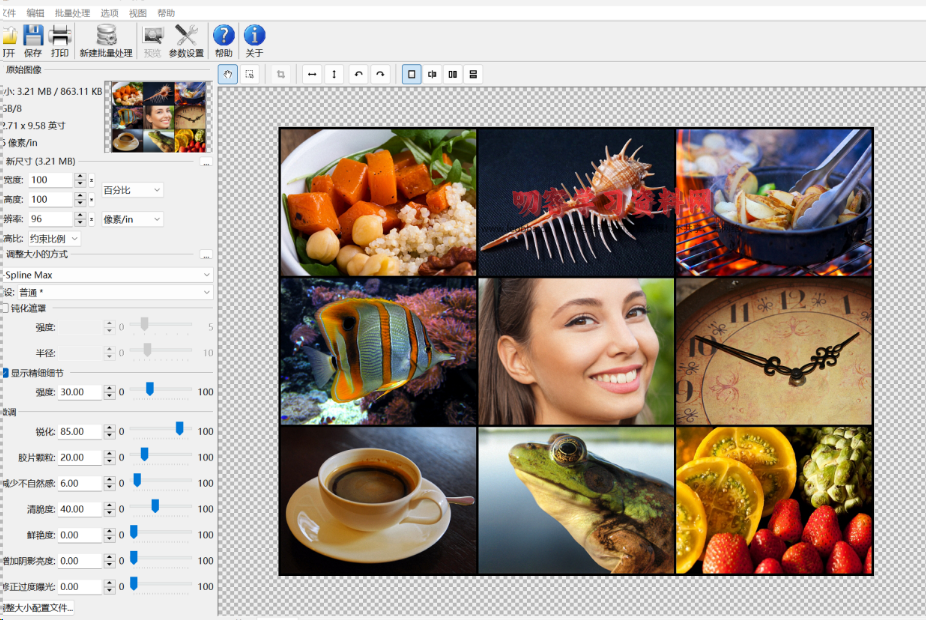Select the crop tool icon
926x620 pixels.
click(281, 74)
